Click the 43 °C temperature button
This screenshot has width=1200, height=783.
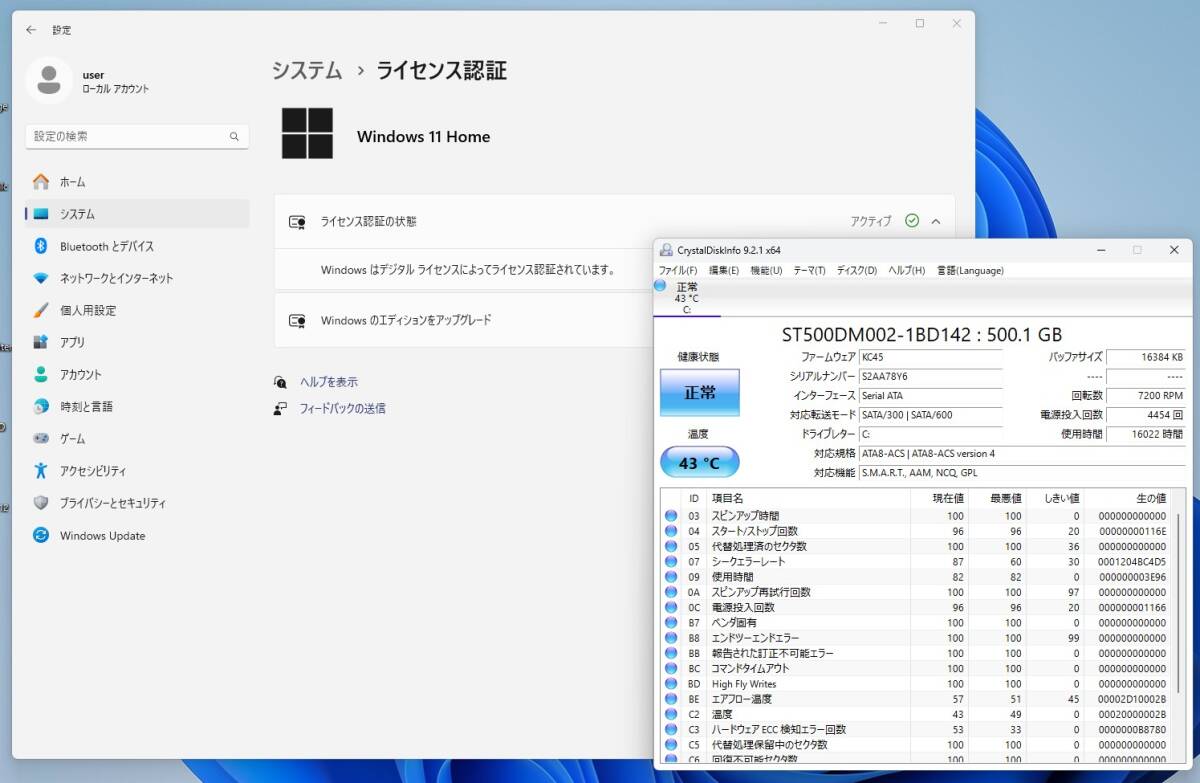click(x=699, y=463)
